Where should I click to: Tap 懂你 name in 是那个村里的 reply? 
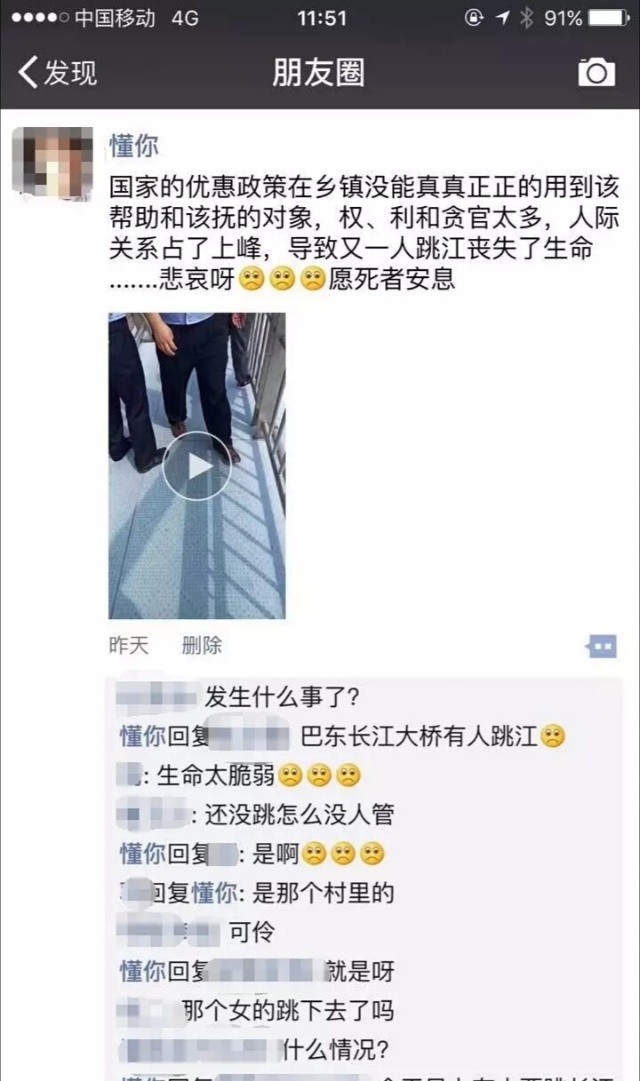pos(214,893)
